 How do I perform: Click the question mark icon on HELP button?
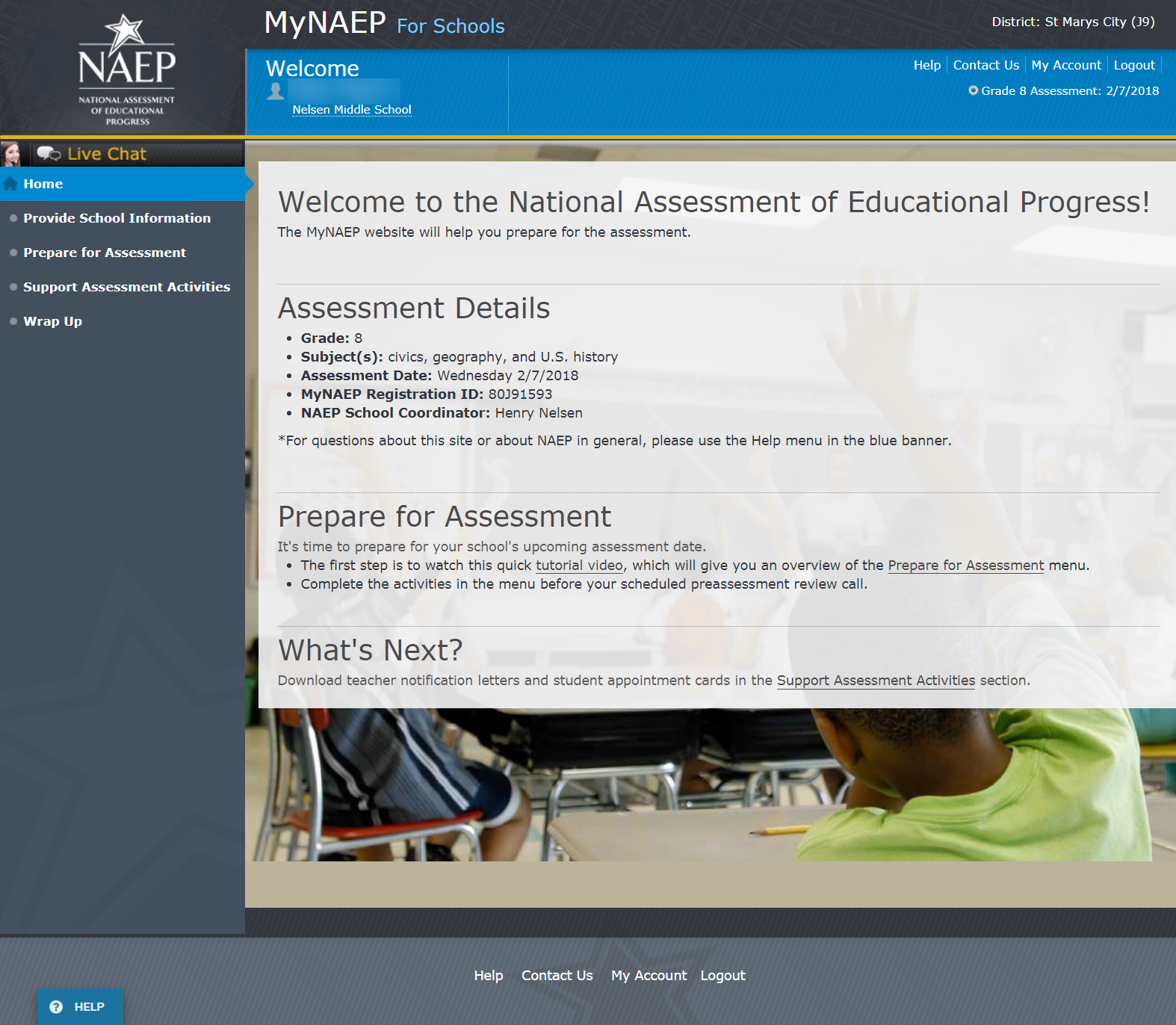(x=56, y=1007)
